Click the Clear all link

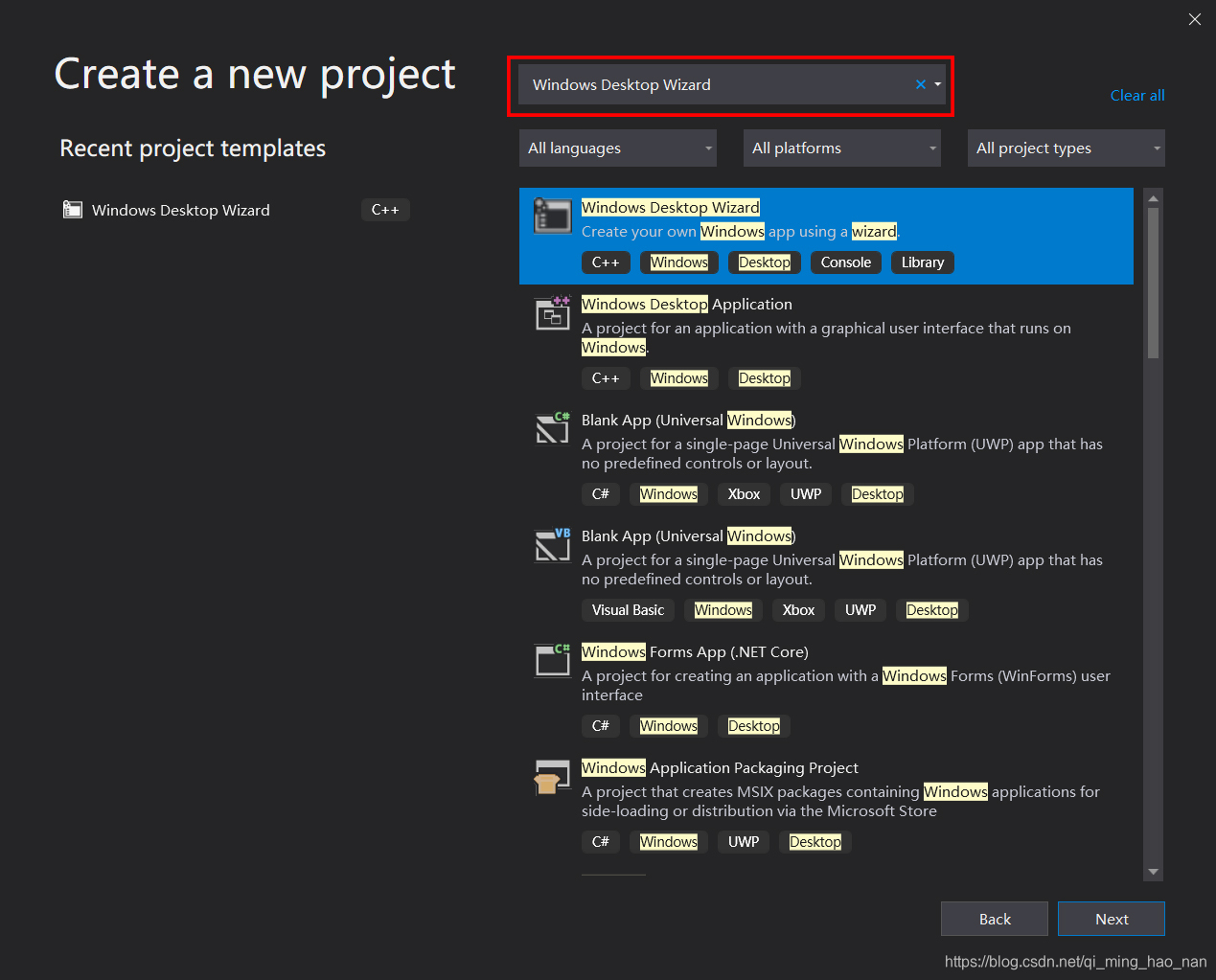click(x=1137, y=96)
